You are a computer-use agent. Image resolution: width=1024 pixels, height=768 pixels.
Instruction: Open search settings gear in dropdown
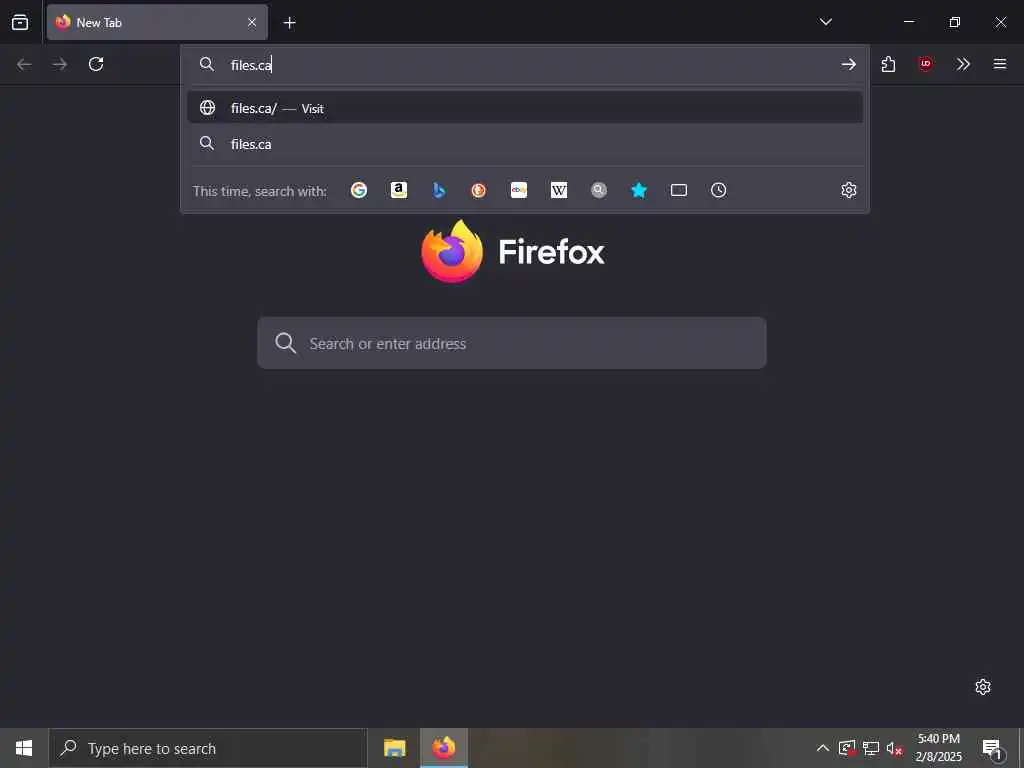click(848, 190)
